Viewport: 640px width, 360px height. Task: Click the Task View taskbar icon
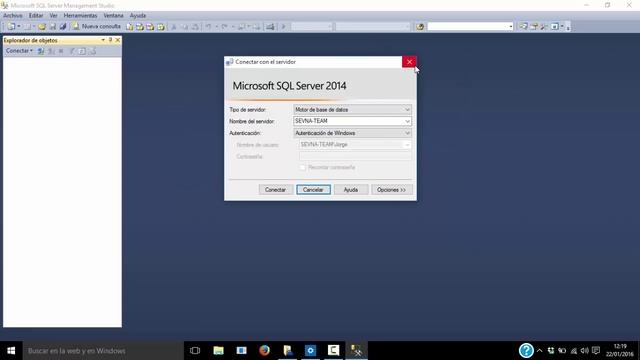pyautogui.click(x=195, y=351)
